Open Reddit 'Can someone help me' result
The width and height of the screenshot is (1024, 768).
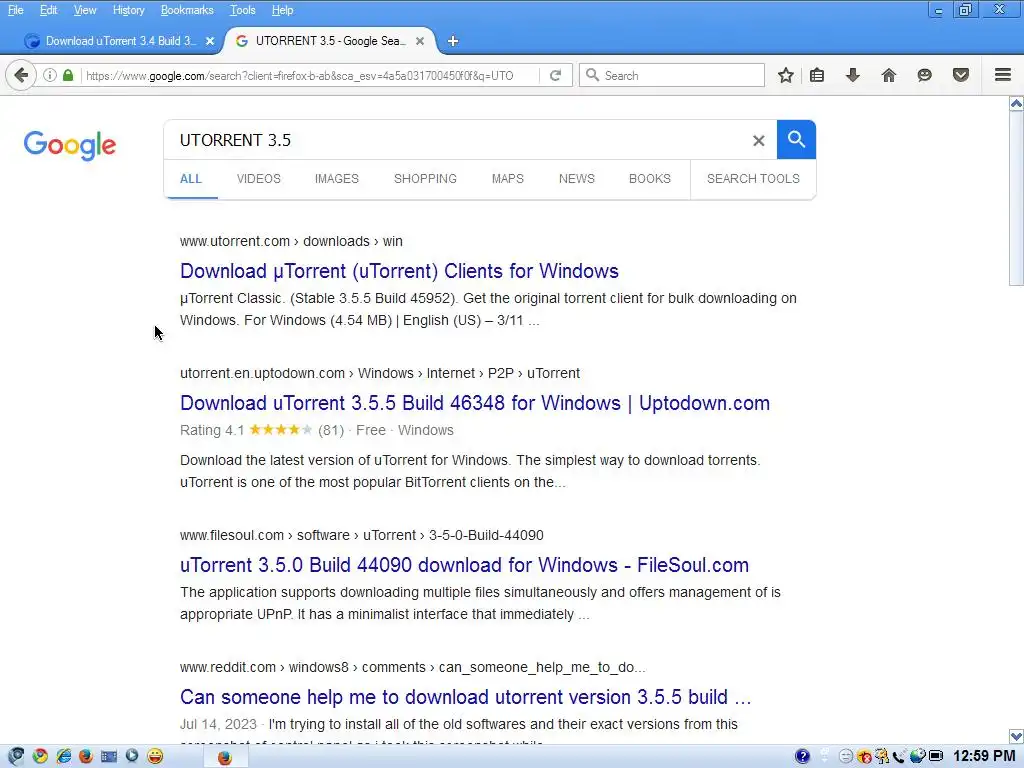[x=466, y=697]
